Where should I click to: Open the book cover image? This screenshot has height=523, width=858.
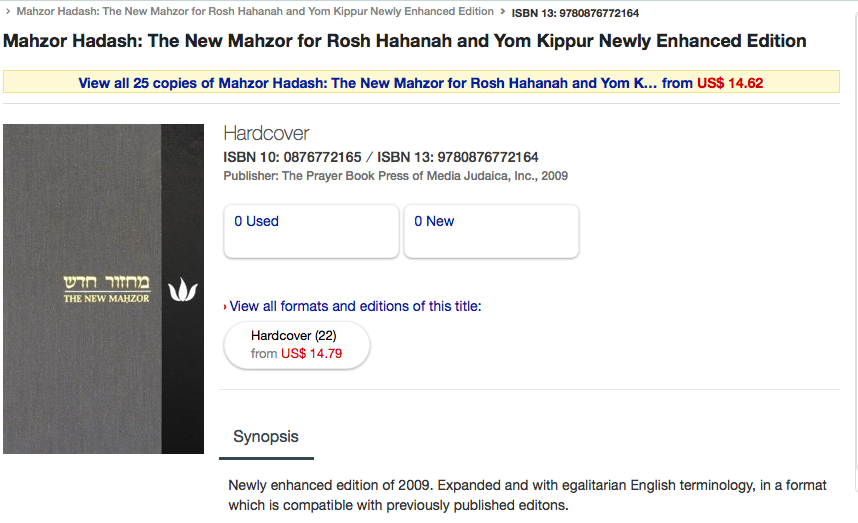pos(103,288)
